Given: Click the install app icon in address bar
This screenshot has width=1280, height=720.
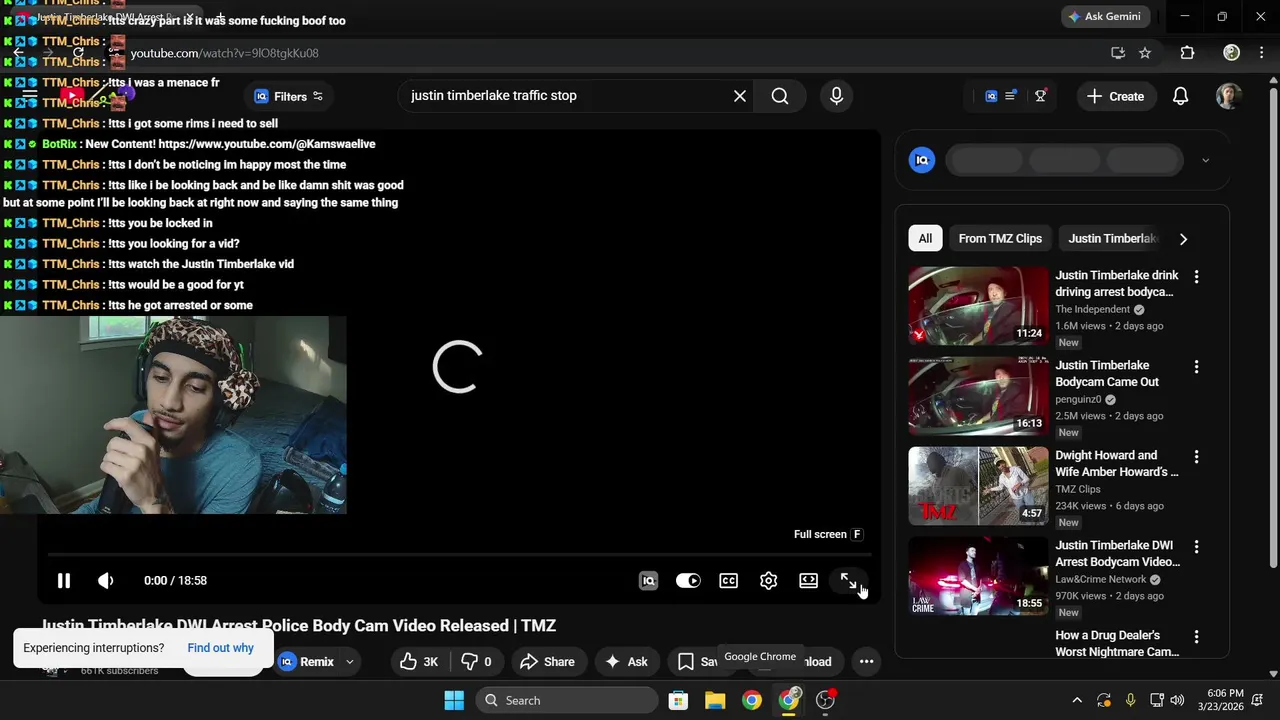Looking at the screenshot, I should point(1118,53).
